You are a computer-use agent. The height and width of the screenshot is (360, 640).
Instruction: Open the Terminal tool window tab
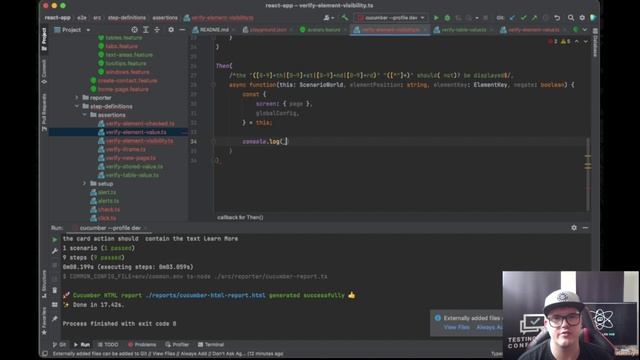(x=211, y=344)
